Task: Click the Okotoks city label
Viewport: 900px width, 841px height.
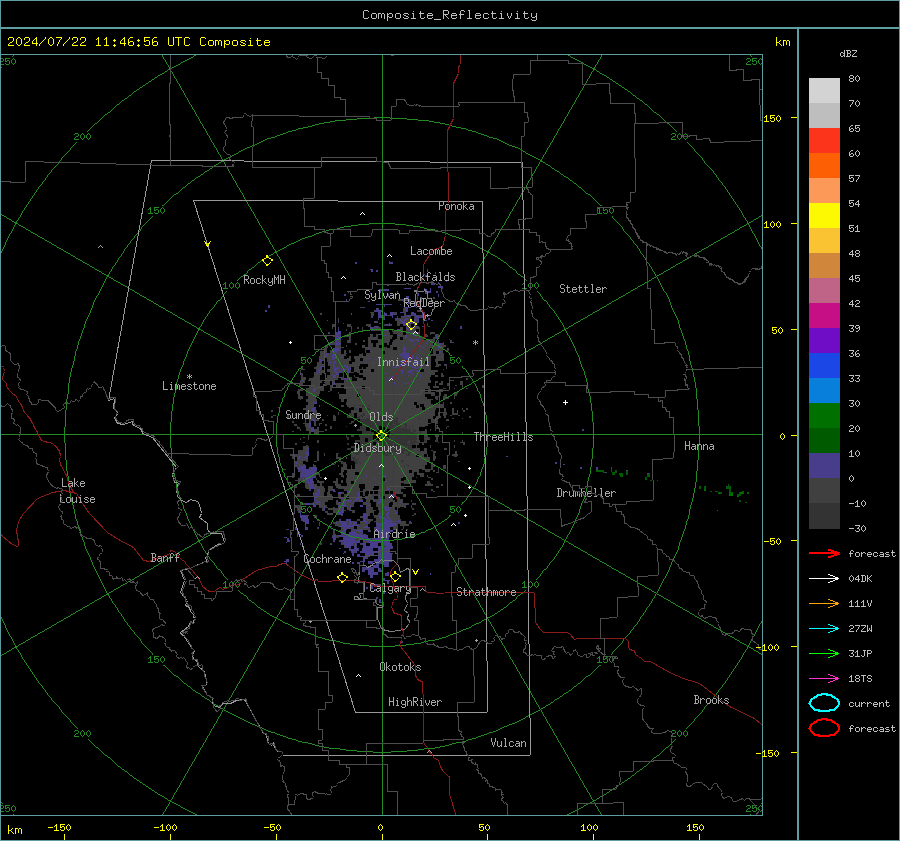Action: tap(400, 667)
